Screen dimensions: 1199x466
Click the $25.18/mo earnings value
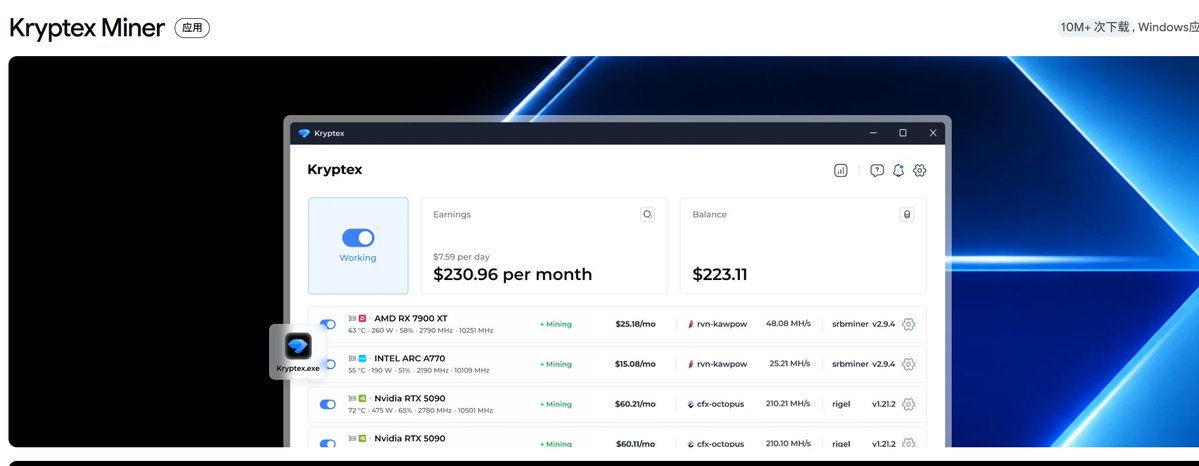[635, 324]
